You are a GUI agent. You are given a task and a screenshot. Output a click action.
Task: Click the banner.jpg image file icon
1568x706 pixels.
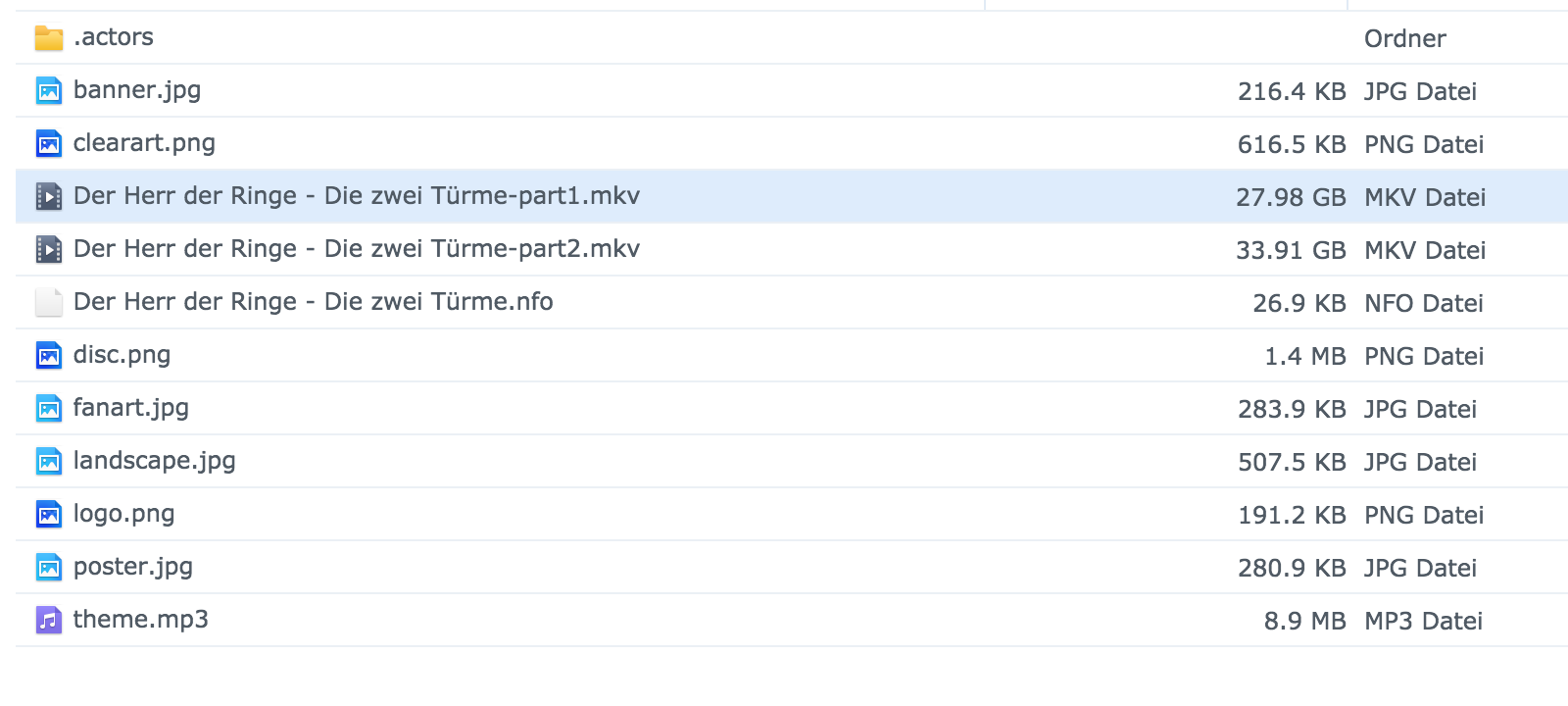49,91
